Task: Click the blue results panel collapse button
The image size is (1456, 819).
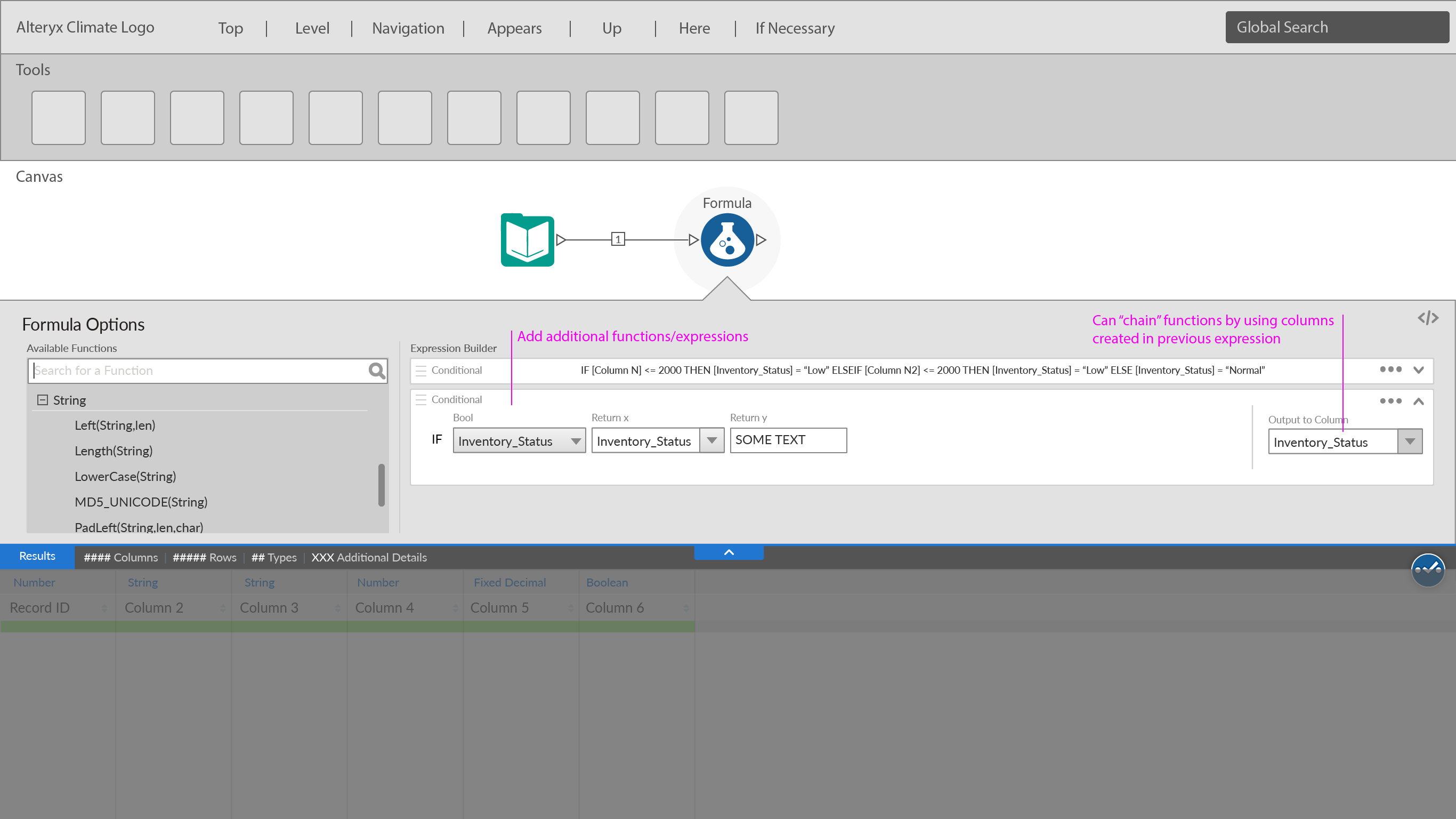Action: click(729, 552)
